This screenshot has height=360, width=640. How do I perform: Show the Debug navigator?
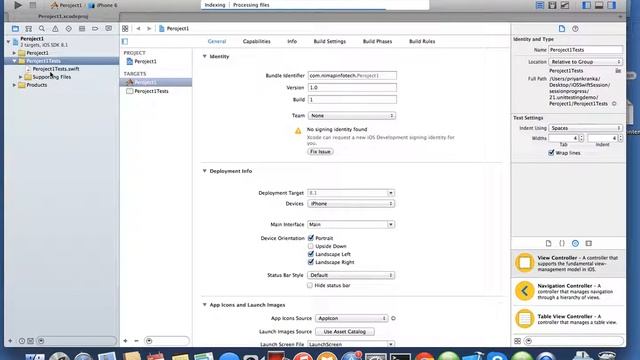coord(82,29)
